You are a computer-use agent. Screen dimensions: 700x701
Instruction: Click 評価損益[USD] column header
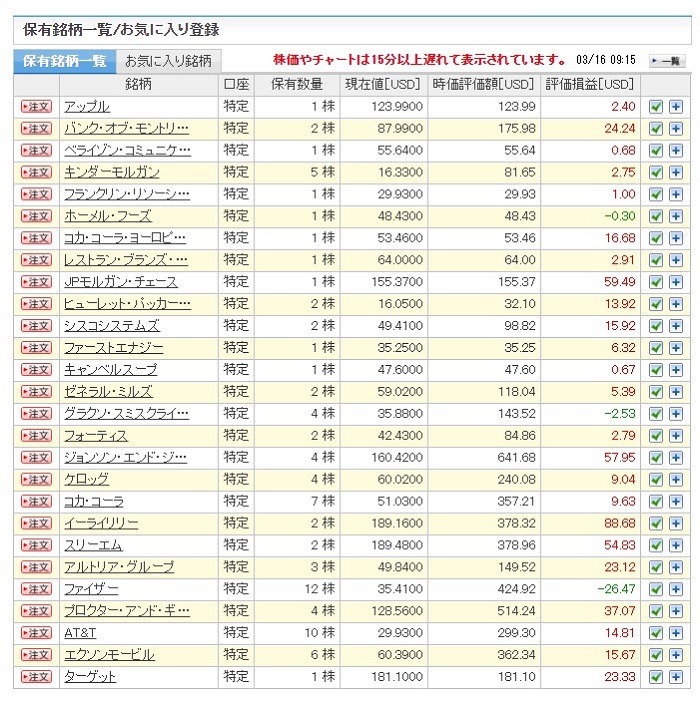(x=590, y=84)
